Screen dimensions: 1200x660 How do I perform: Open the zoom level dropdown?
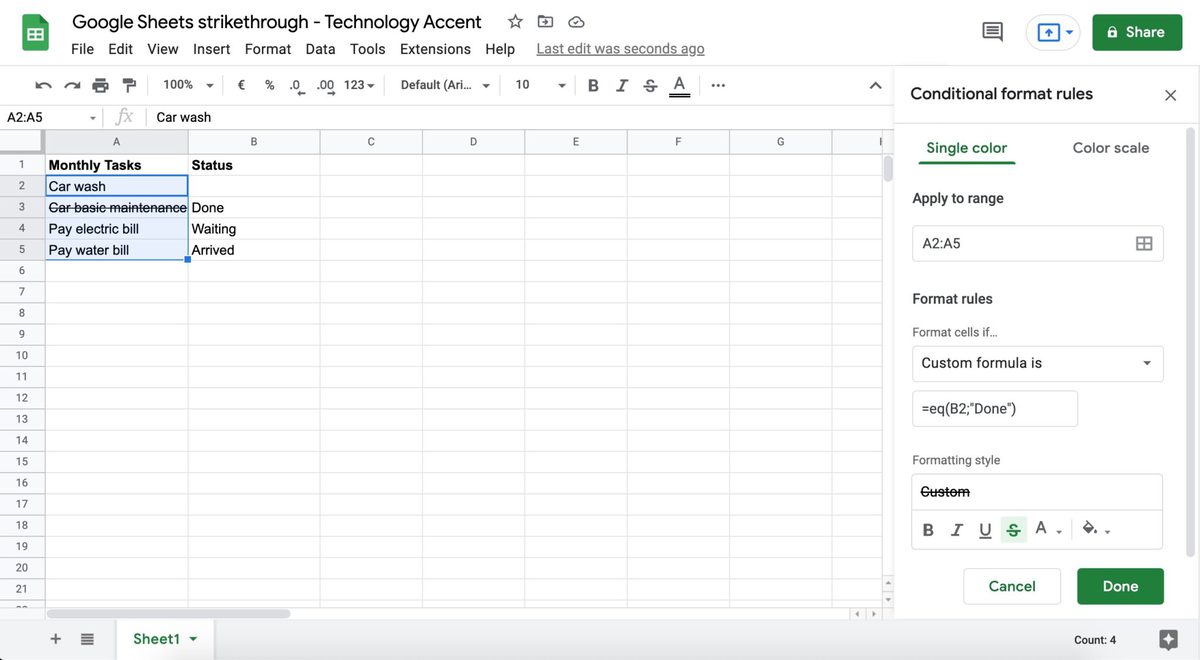pos(188,85)
